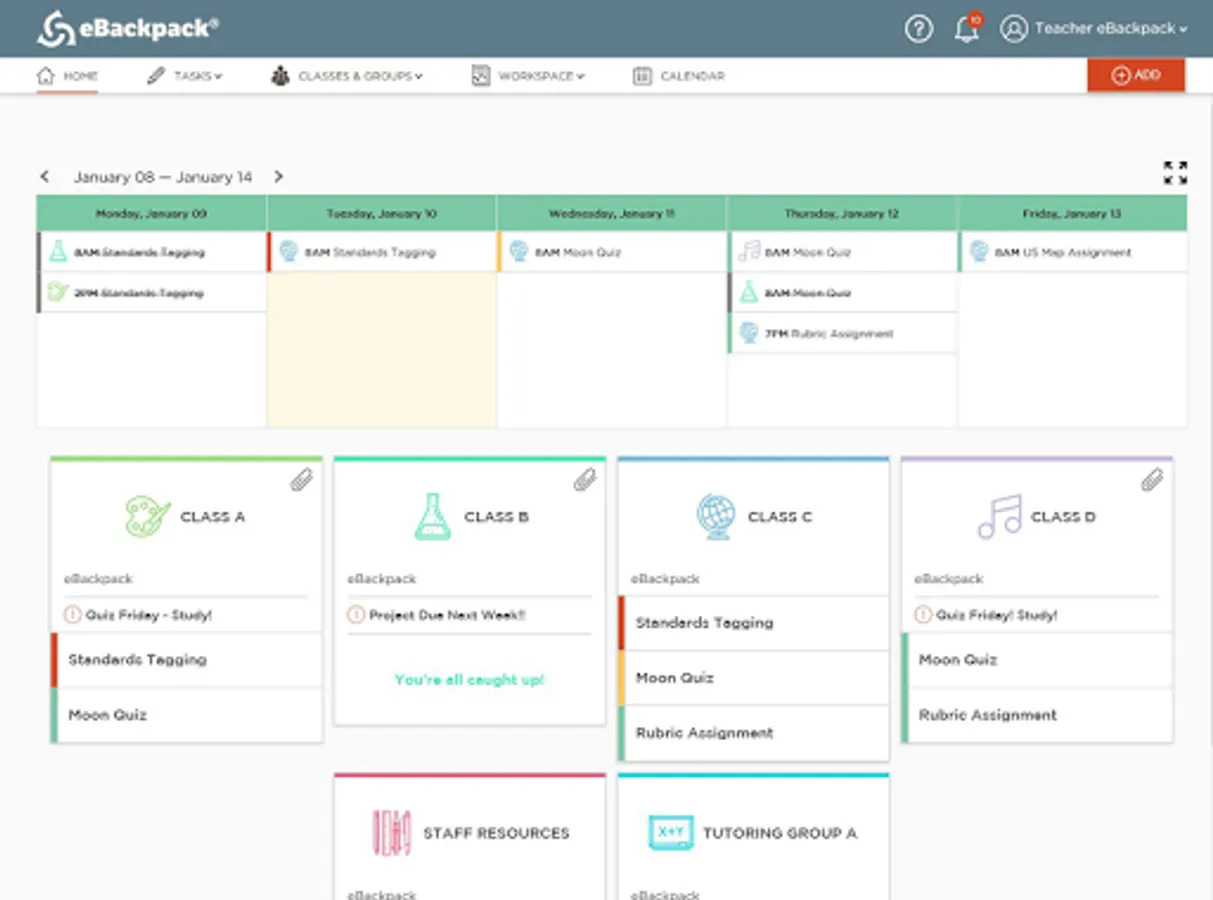Click the globe icon on Wednesday's Moon Quiz
The image size is (1213, 900).
[x=519, y=252]
